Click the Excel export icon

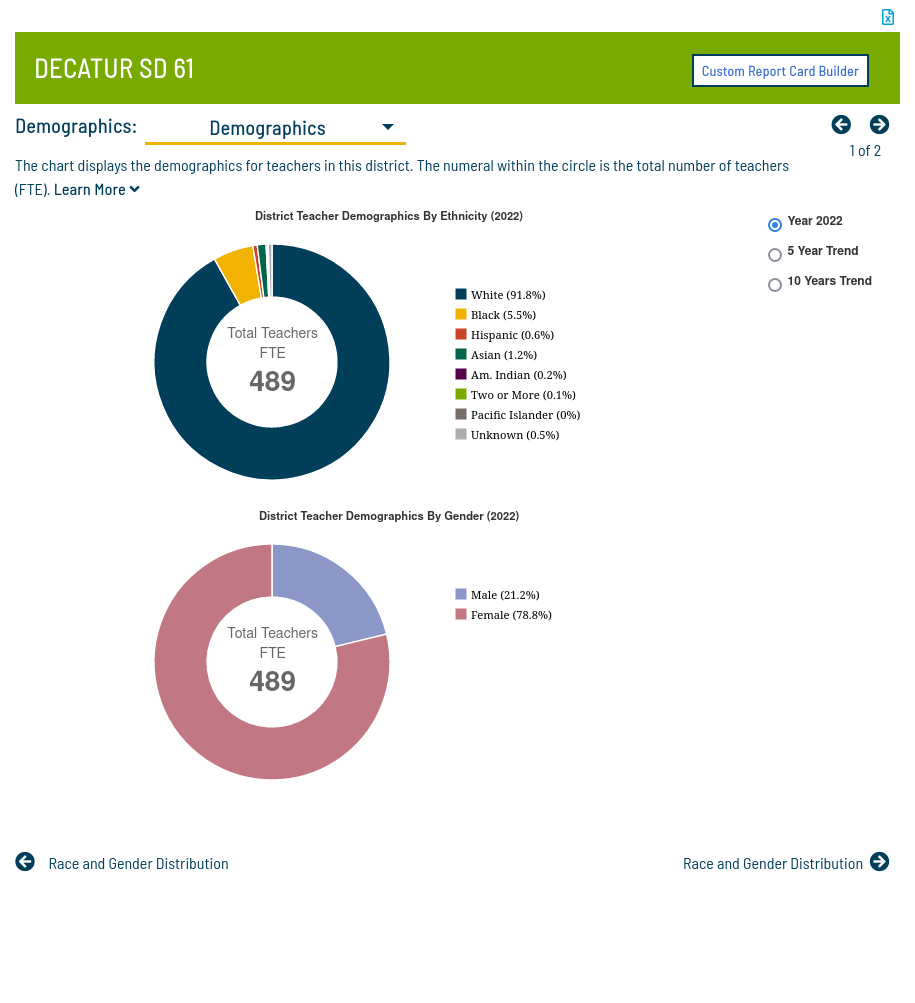887,17
